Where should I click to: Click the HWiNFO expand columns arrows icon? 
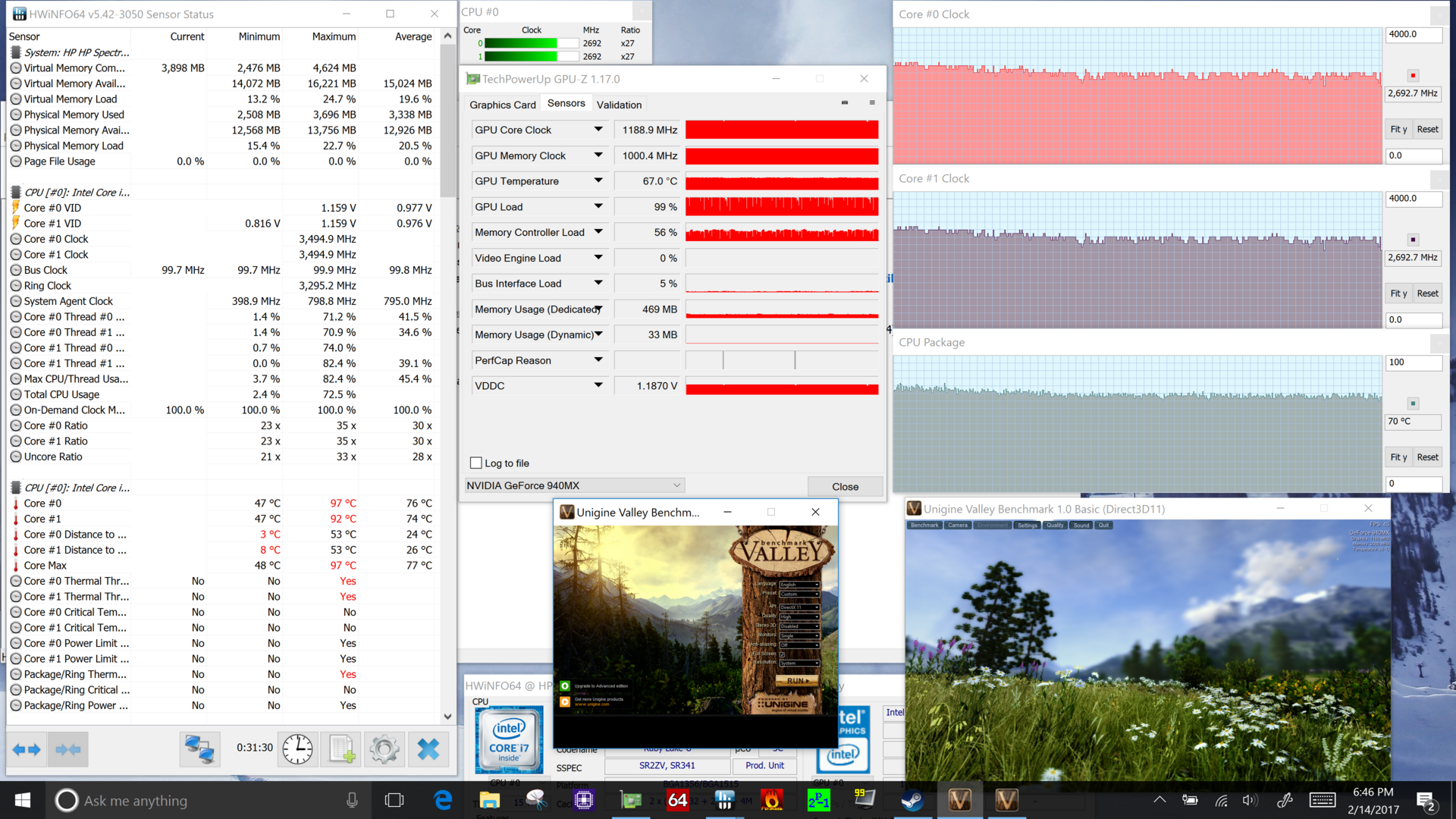click(x=27, y=750)
